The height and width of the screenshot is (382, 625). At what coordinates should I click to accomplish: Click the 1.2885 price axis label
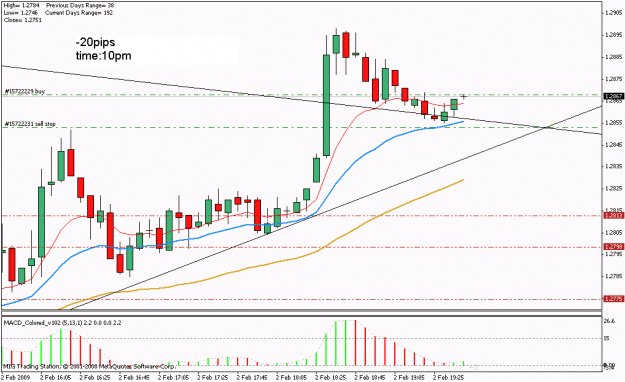coord(614,57)
